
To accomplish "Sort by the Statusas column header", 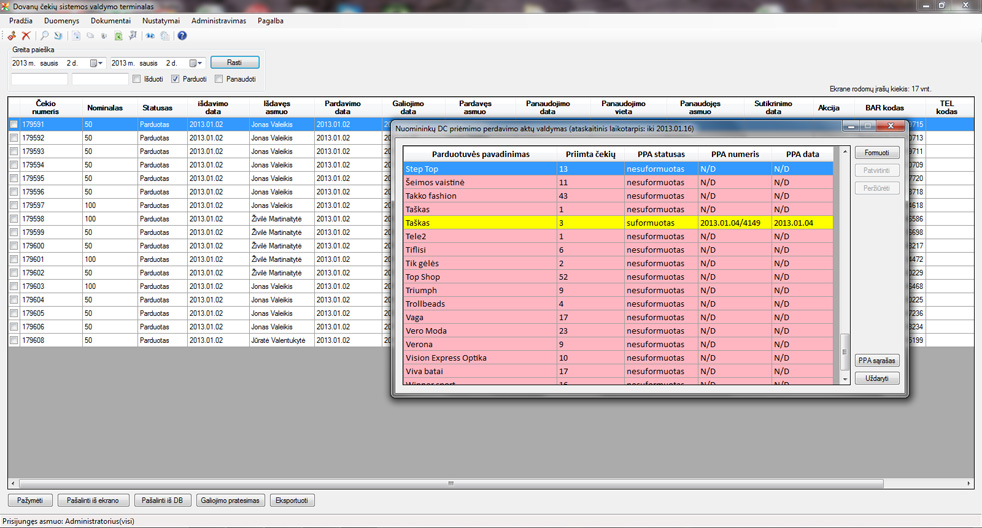I will [x=157, y=108].
